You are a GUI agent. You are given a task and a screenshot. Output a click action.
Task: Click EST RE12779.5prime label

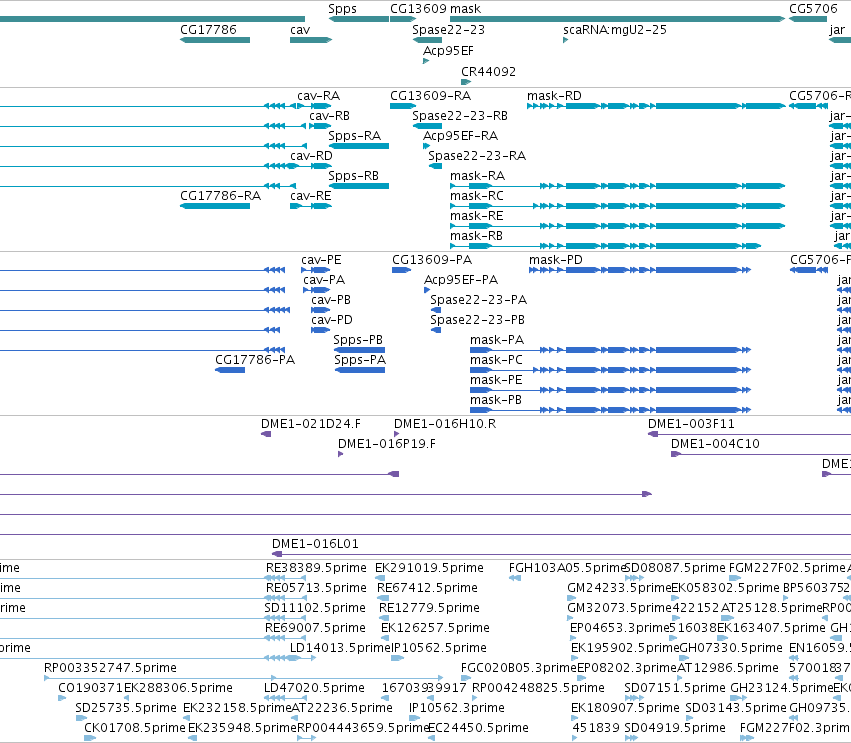429,608
